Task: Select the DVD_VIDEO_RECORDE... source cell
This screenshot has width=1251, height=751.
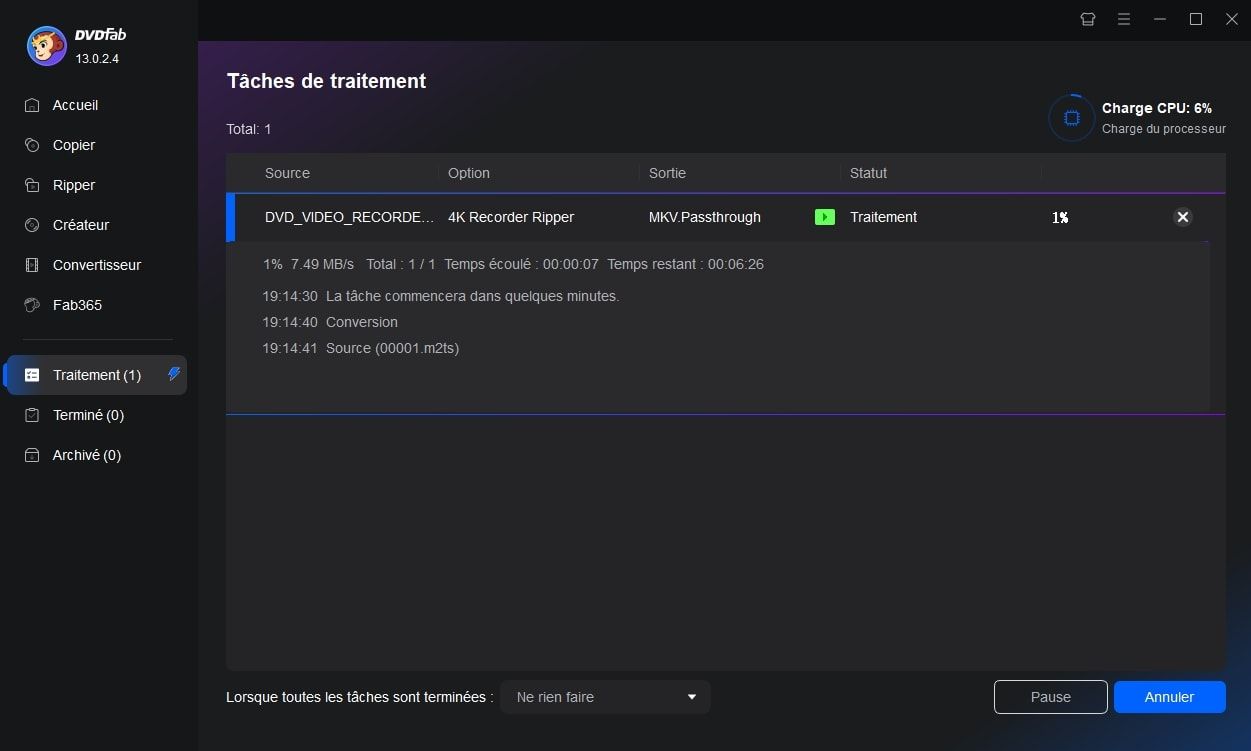Action: tap(350, 217)
